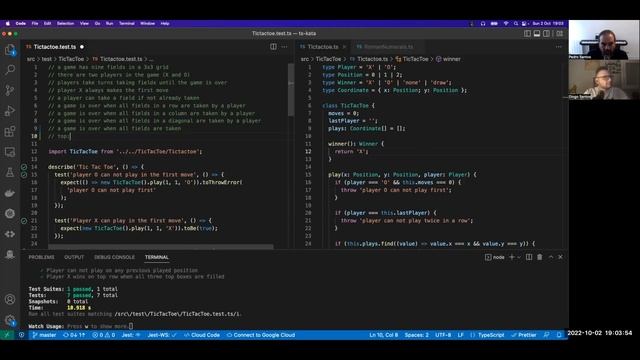Kill the terminal with trash icon

(540, 257)
